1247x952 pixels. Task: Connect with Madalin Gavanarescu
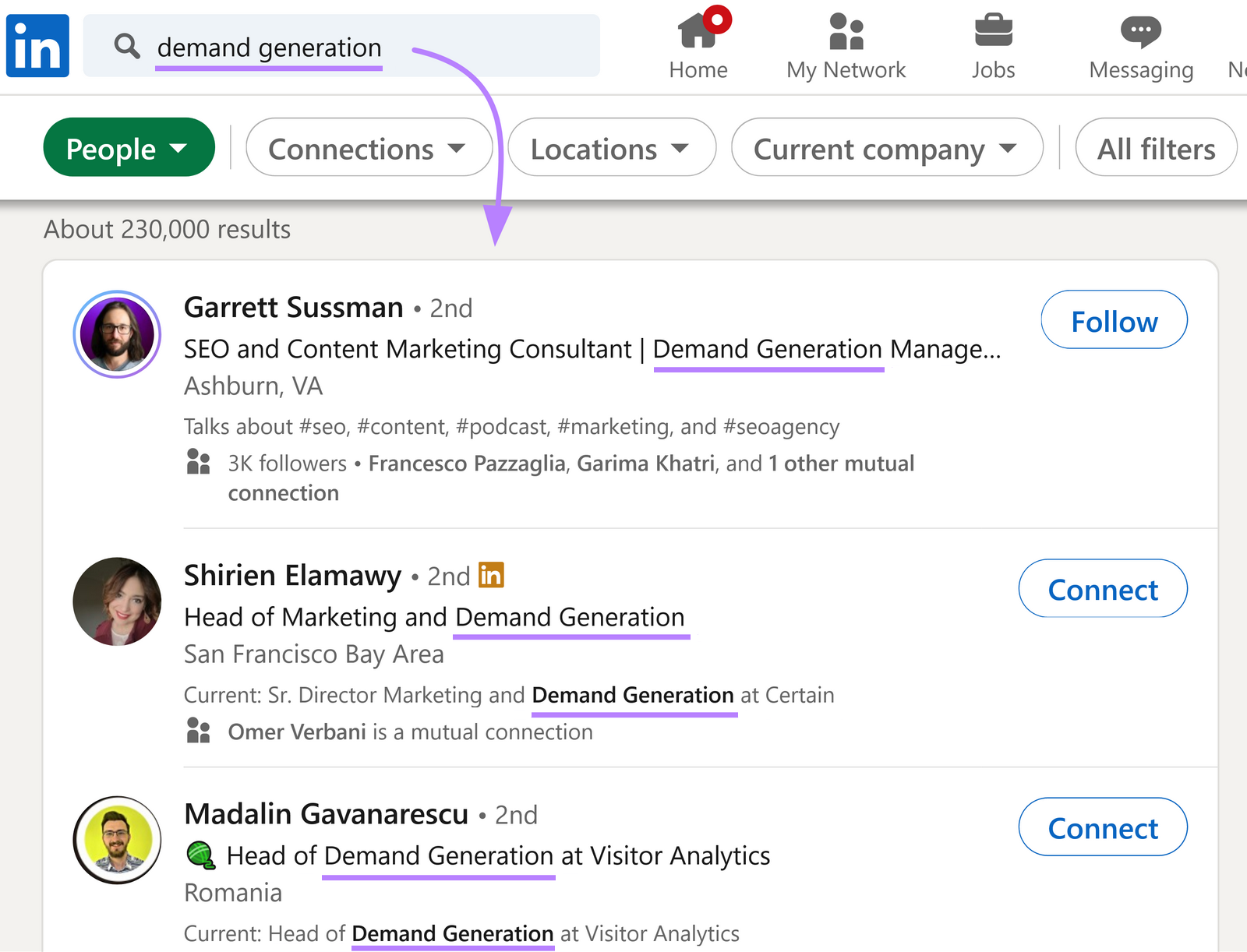(1102, 828)
